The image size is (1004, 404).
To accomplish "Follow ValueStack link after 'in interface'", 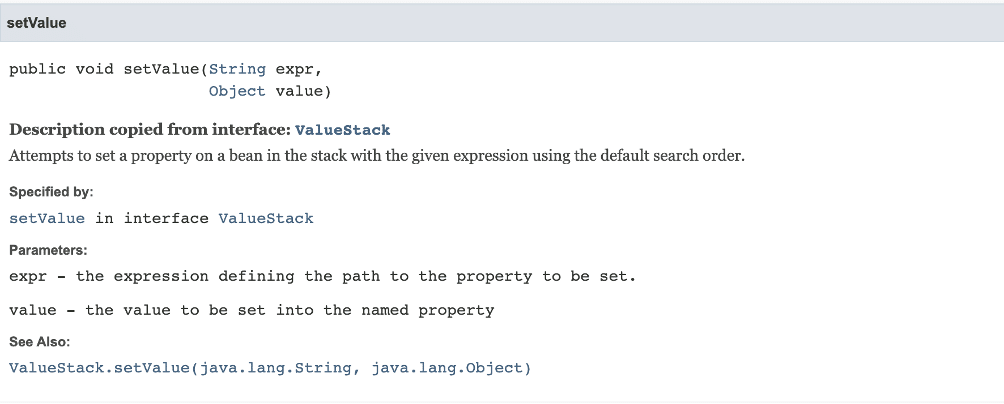I will click(266, 218).
